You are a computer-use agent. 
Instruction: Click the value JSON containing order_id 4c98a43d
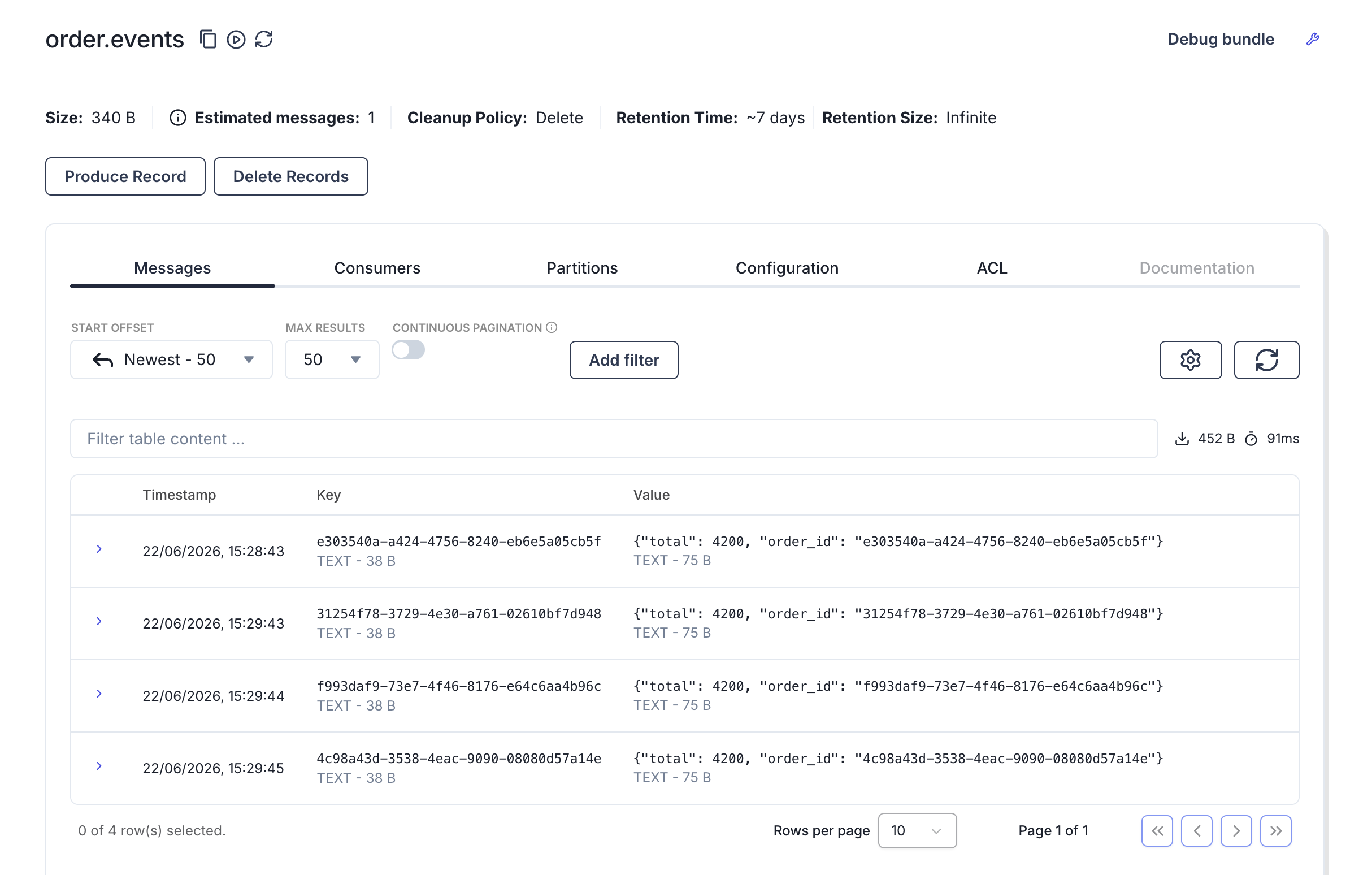(898, 759)
